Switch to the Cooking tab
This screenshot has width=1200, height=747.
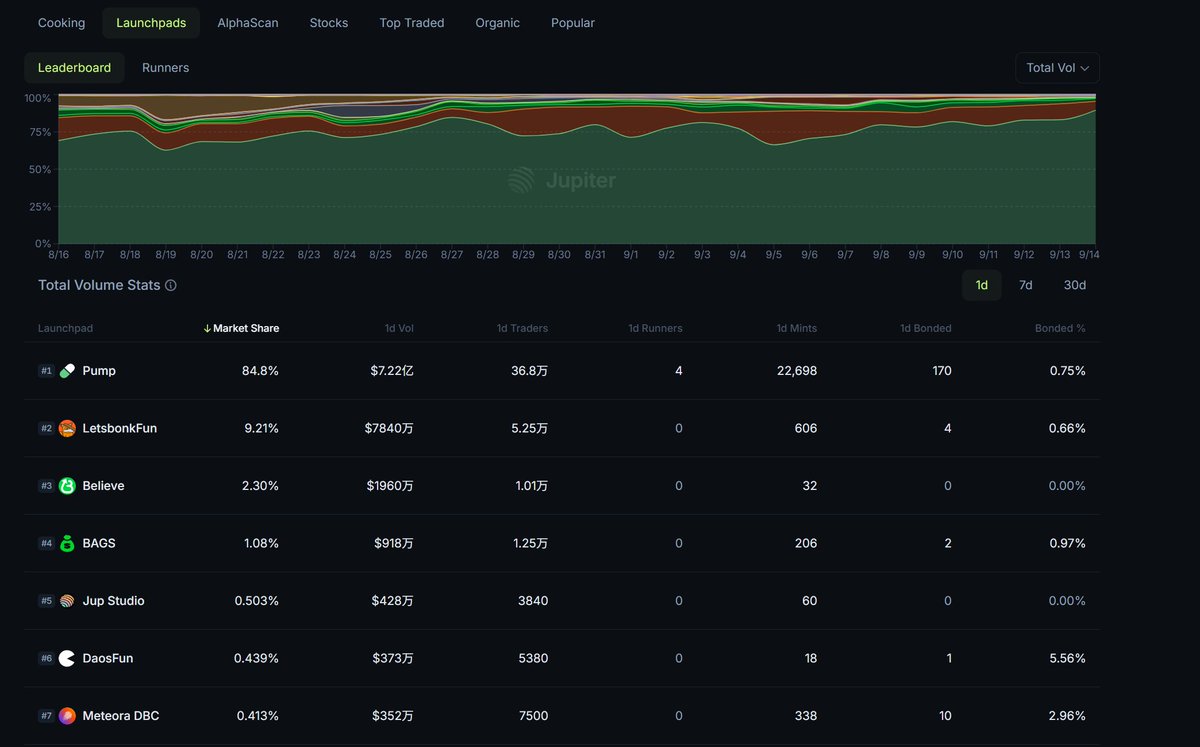61,22
